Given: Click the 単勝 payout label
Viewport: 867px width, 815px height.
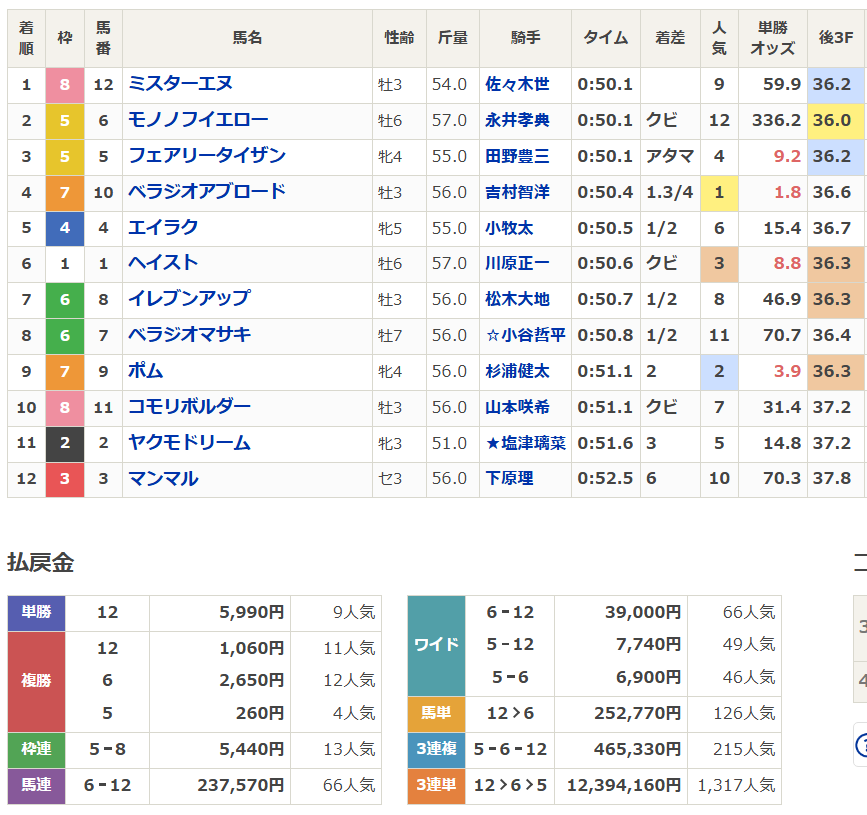Looking at the screenshot, I should point(36,613).
